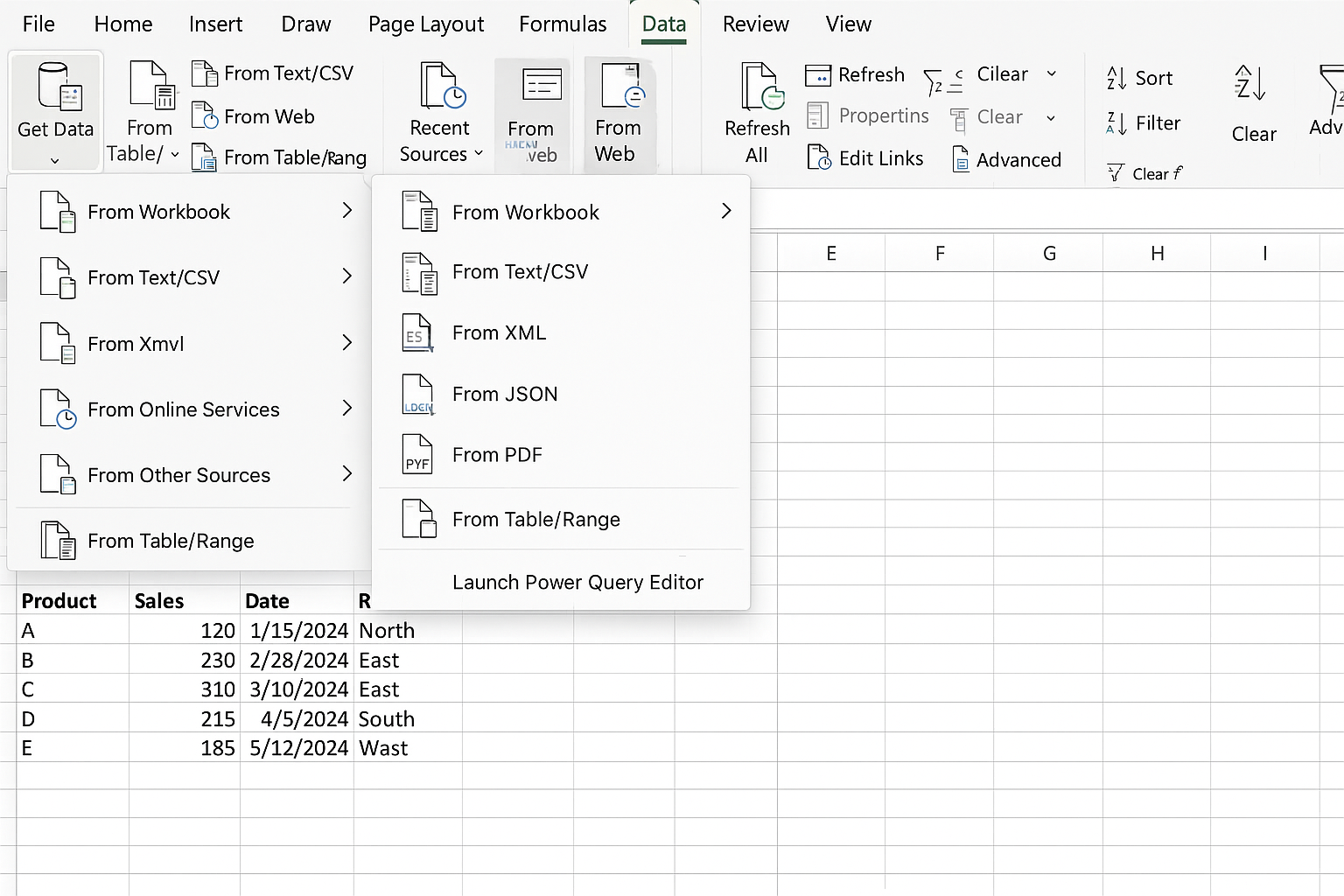This screenshot has width=1344, height=896.
Task: Switch to the View tab
Action: point(849,24)
